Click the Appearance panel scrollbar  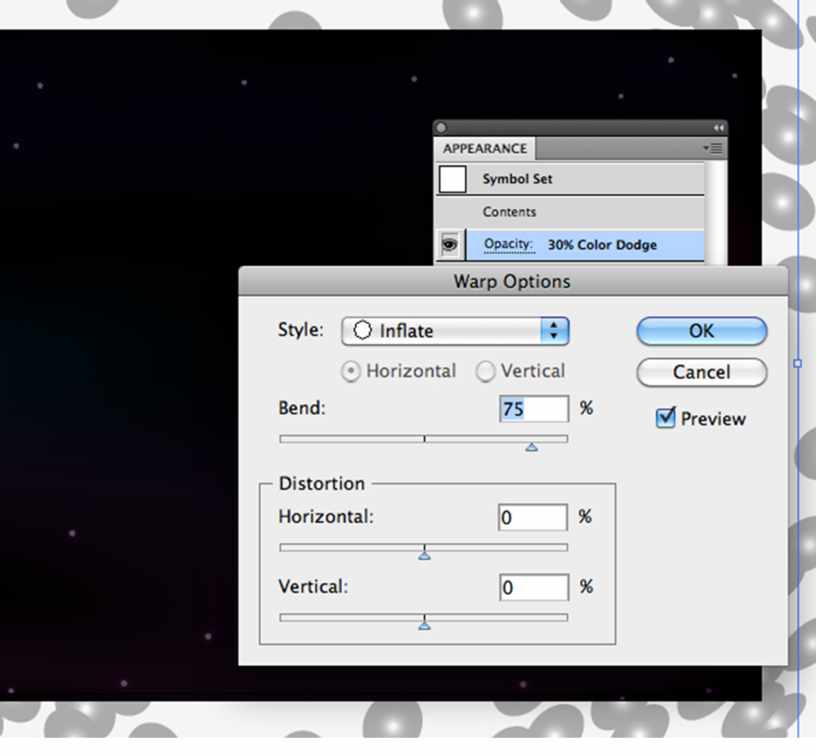pyautogui.click(x=716, y=213)
